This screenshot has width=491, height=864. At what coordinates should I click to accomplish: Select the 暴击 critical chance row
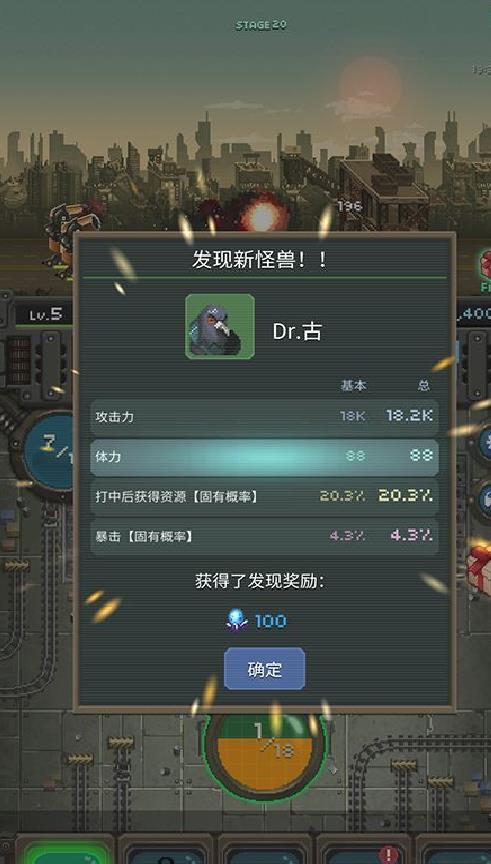[264, 536]
